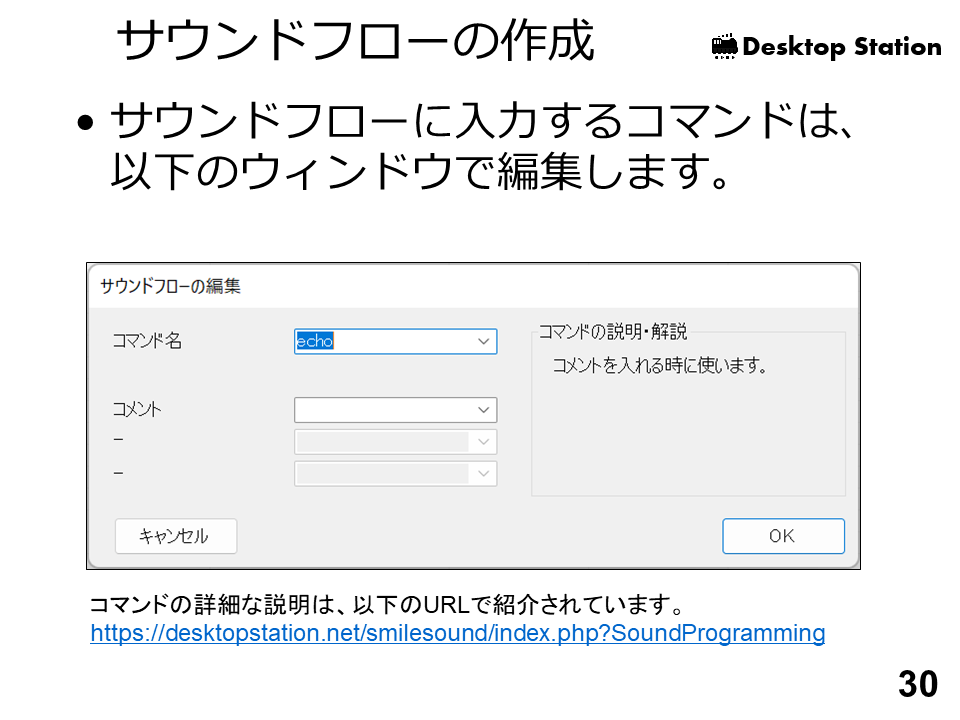Viewport: 960px width, 720px height.
Task: Click the slide page number 30
Action: coord(917,684)
